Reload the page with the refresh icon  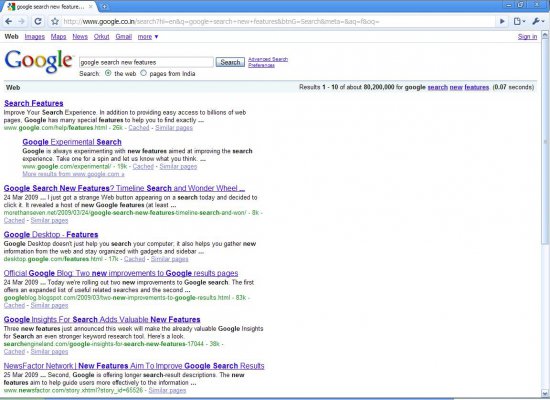(38, 21)
